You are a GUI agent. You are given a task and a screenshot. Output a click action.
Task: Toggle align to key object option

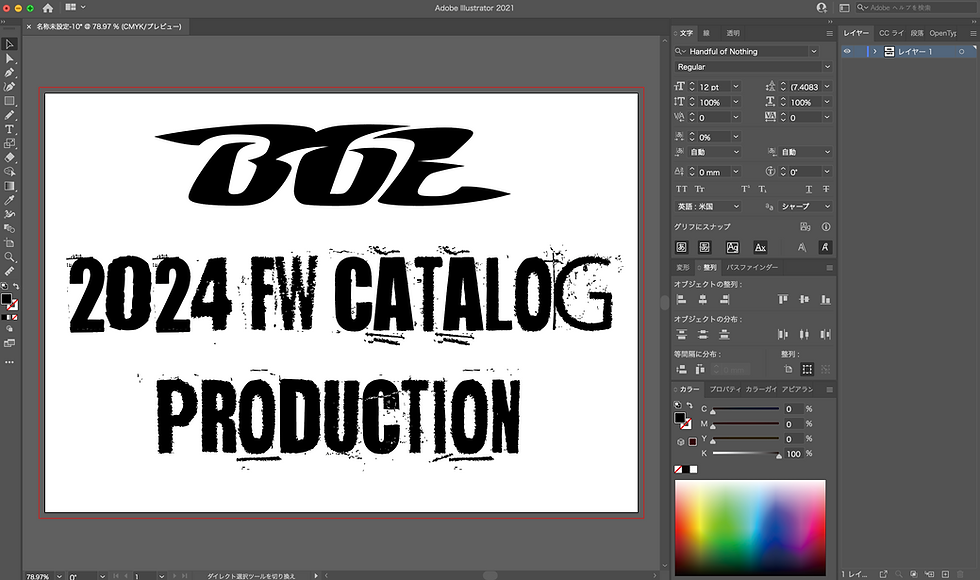pos(826,370)
